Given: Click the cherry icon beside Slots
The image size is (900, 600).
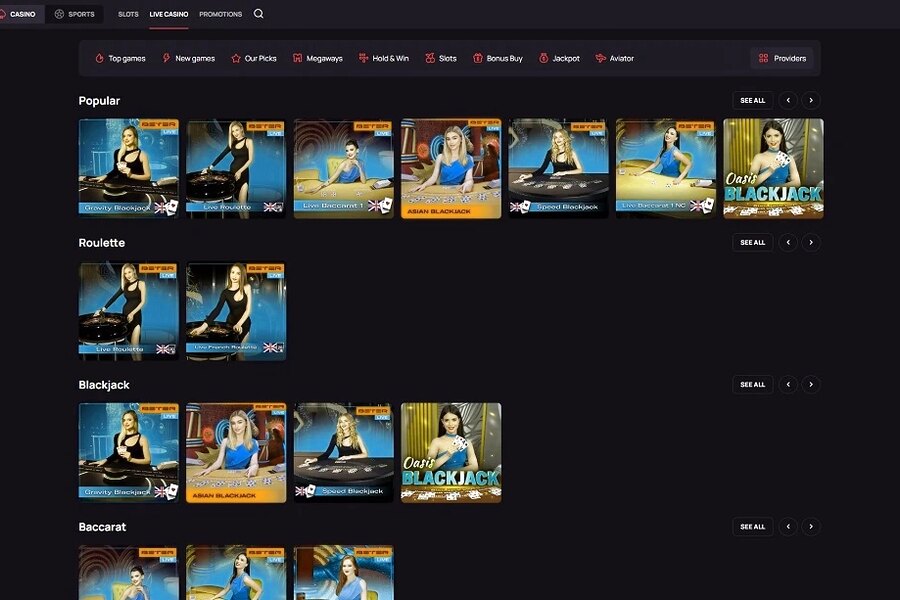Looking at the screenshot, I should coord(430,58).
